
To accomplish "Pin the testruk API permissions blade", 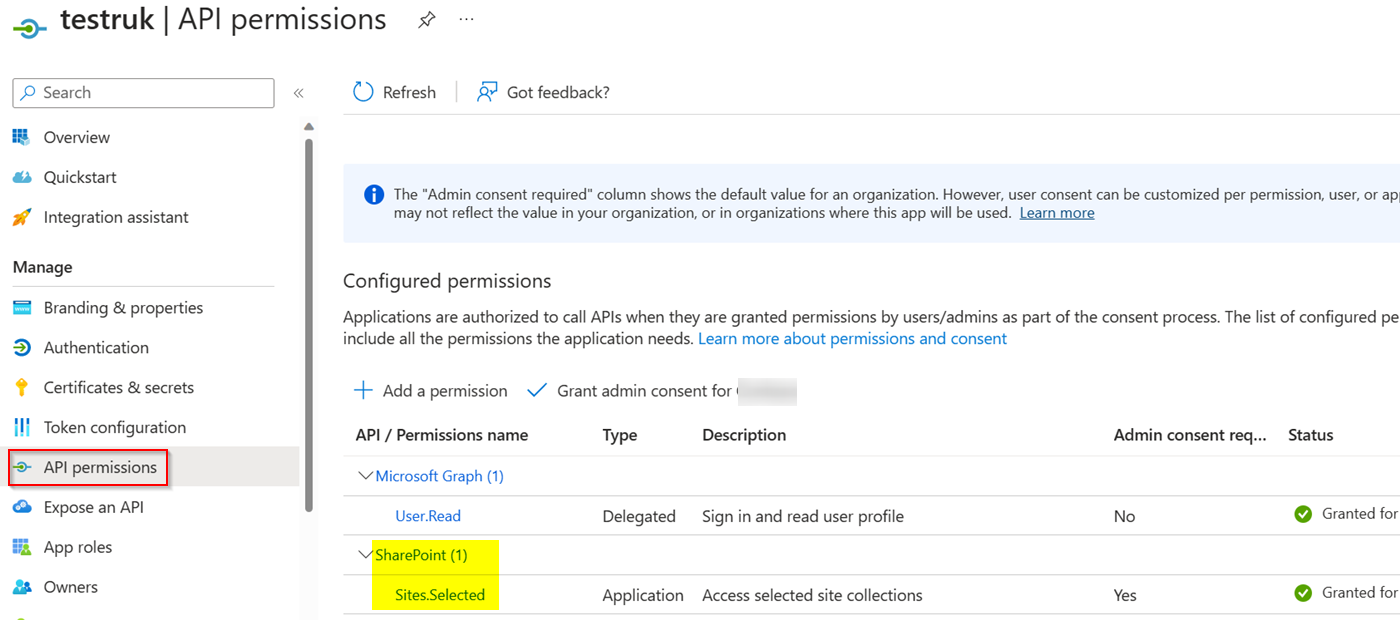I will tap(427, 20).
